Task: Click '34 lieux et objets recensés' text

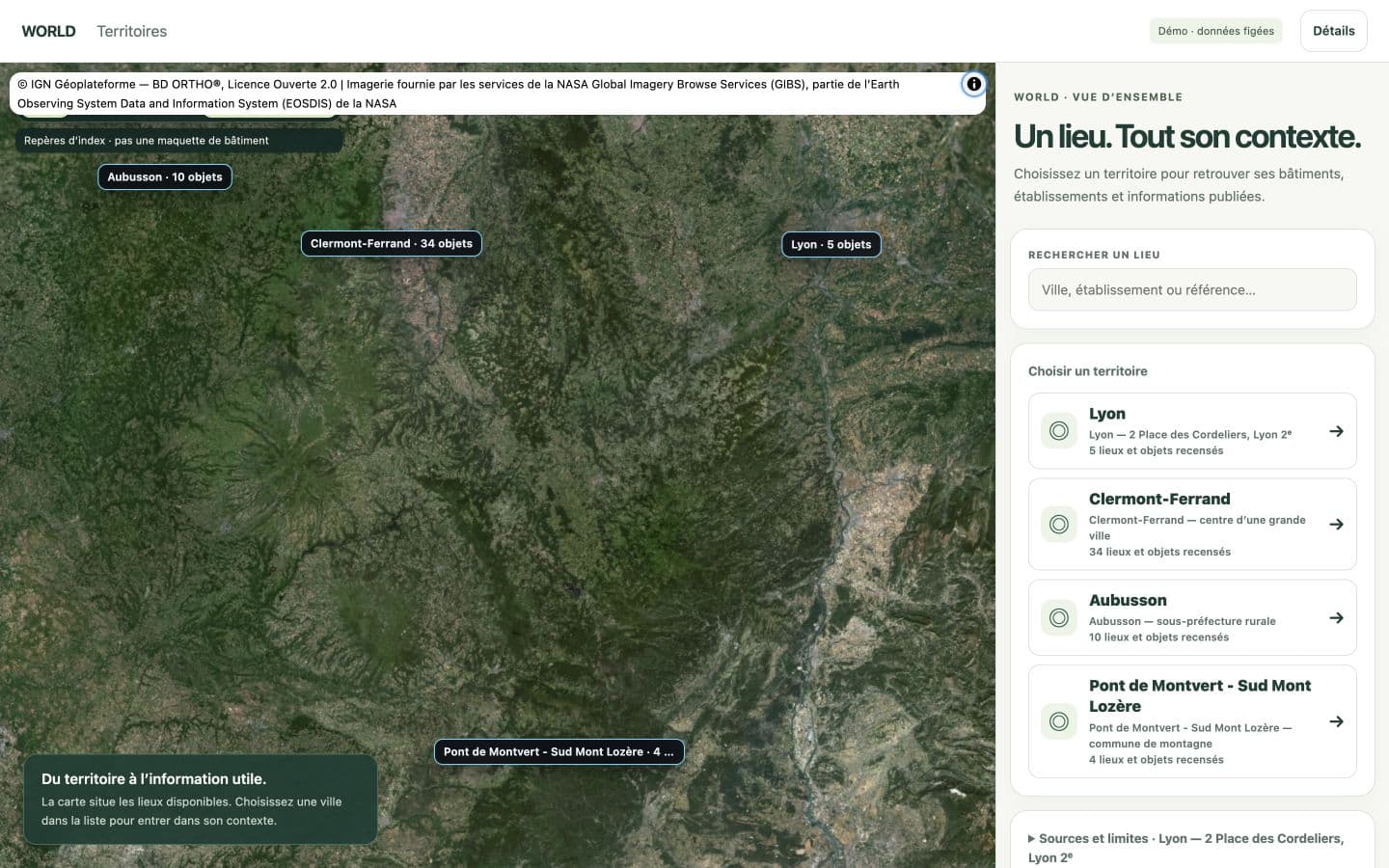Action: tap(1159, 552)
